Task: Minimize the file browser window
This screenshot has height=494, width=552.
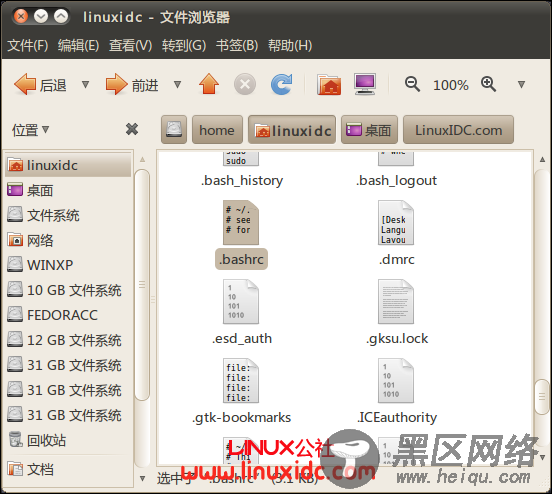Action: click(41, 17)
